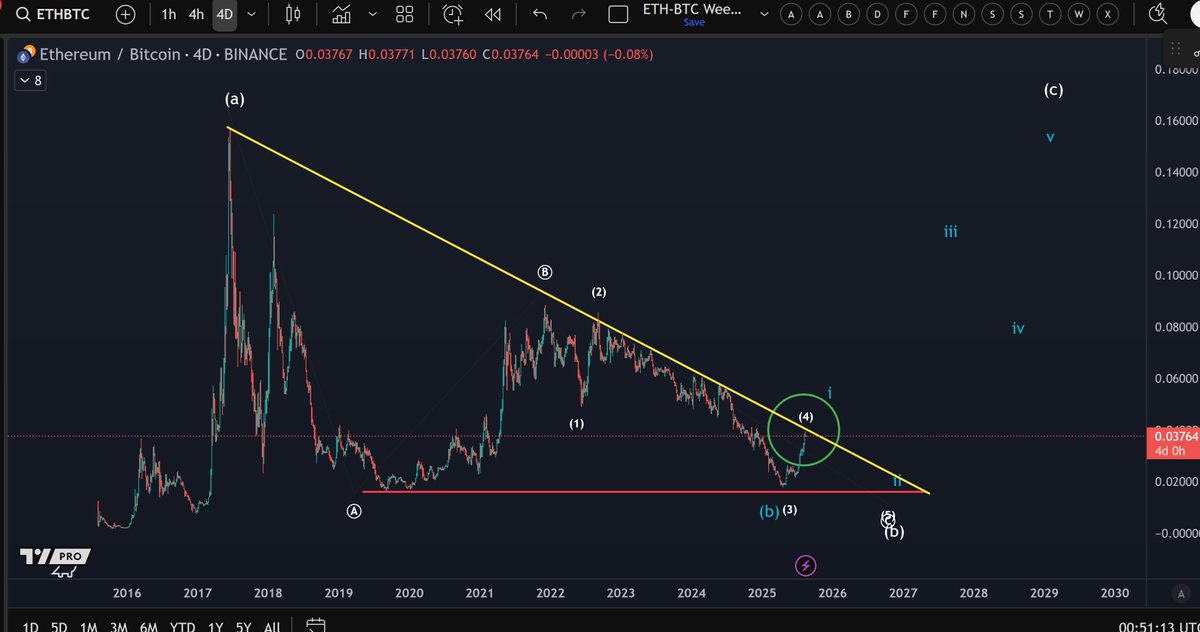Click the Save link under layout name
1200x632 pixels.
(x=694, y=23)
